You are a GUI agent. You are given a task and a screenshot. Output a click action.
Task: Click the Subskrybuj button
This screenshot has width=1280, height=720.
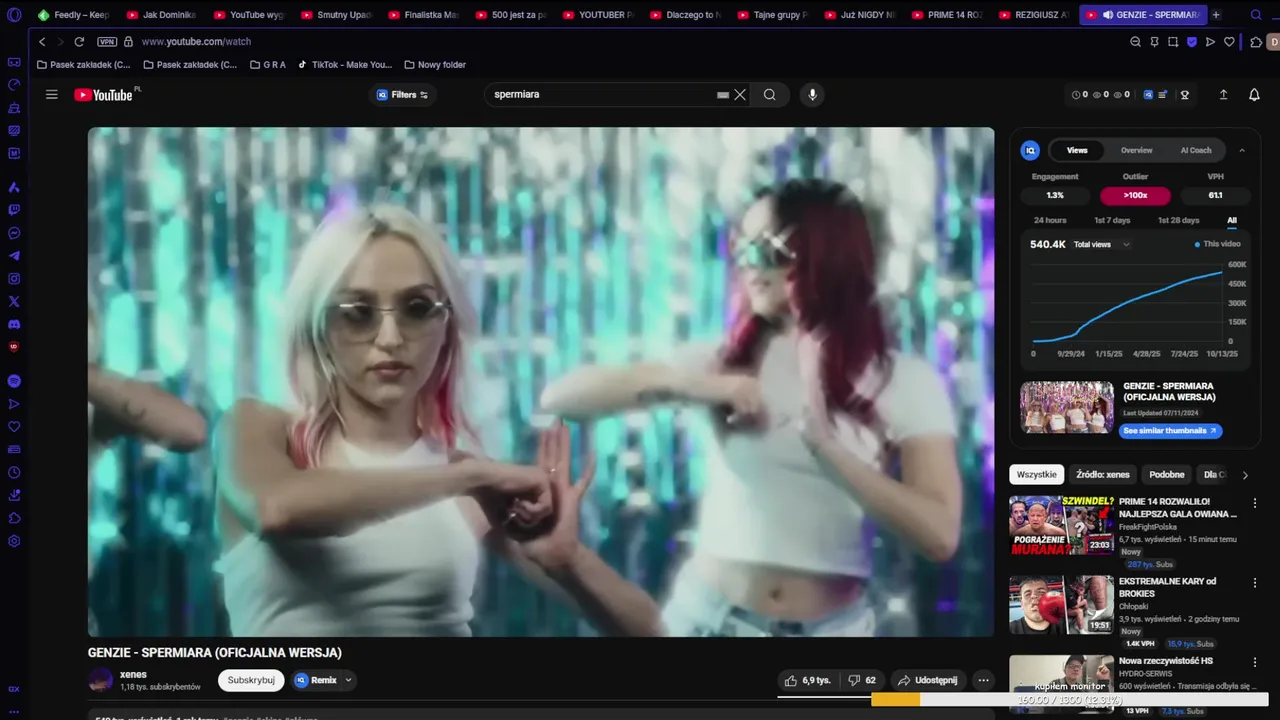(x=251, y=680)
